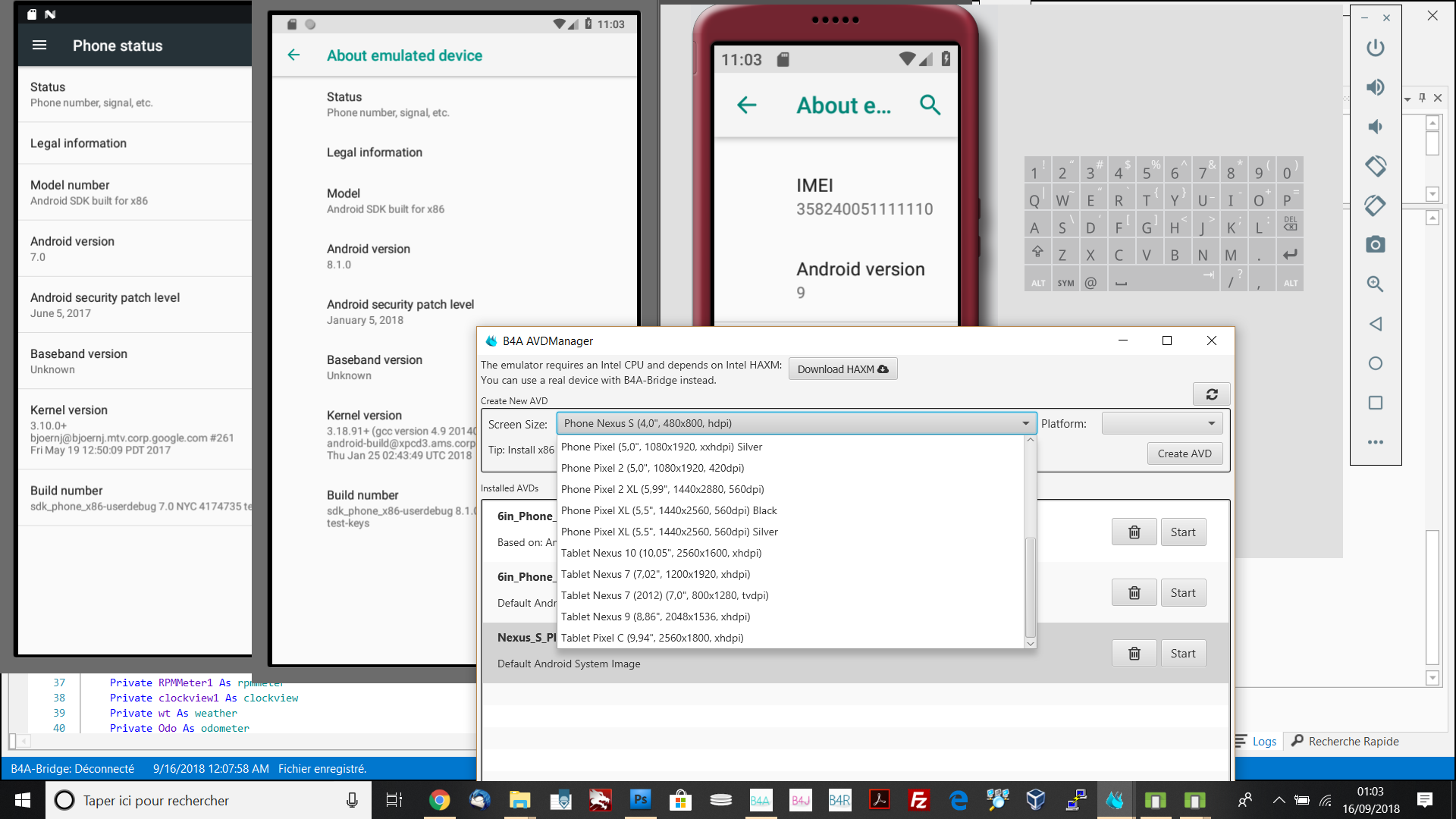Screen dimensions: 1456x819
Task: Open FileZilla from the taskbar
Action: (x=919, y=800)
